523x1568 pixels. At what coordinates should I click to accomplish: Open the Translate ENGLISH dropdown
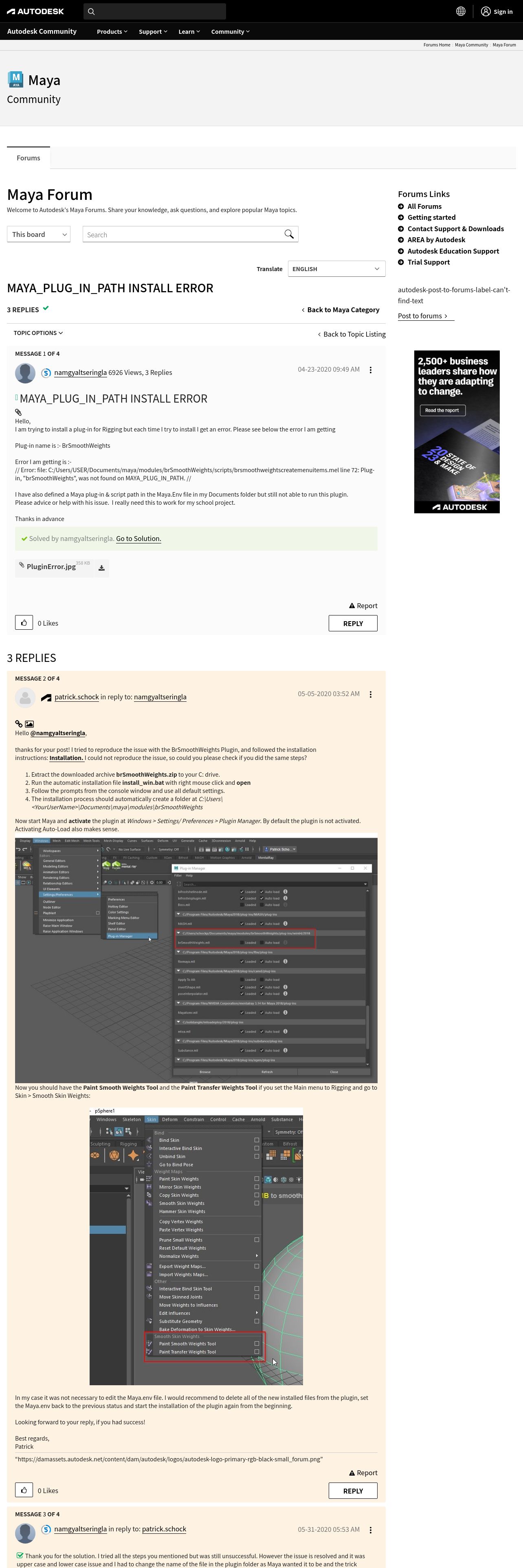(337, 268)
